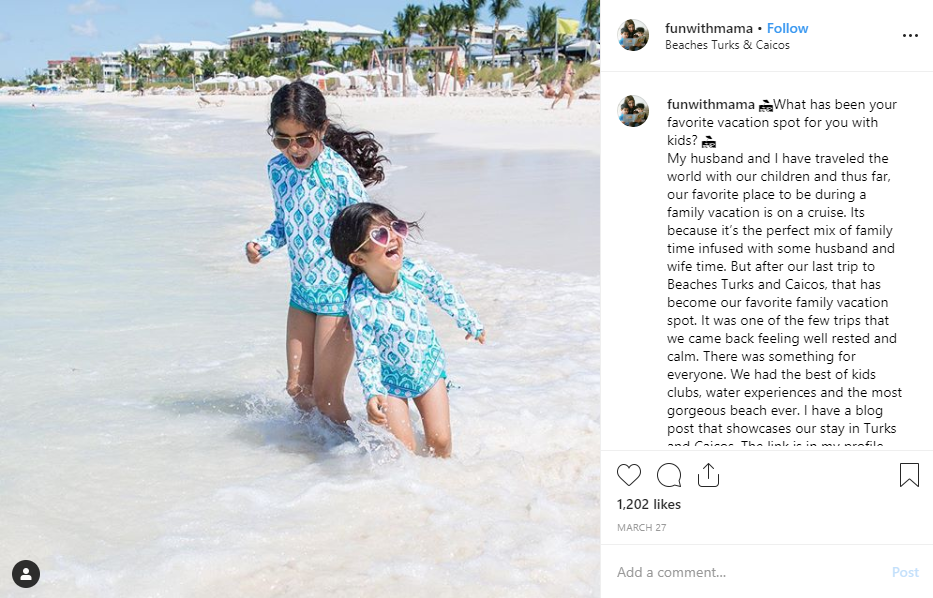Save post with bookmark icon
The height and width of the screenshot is (598, 933).
909,475
